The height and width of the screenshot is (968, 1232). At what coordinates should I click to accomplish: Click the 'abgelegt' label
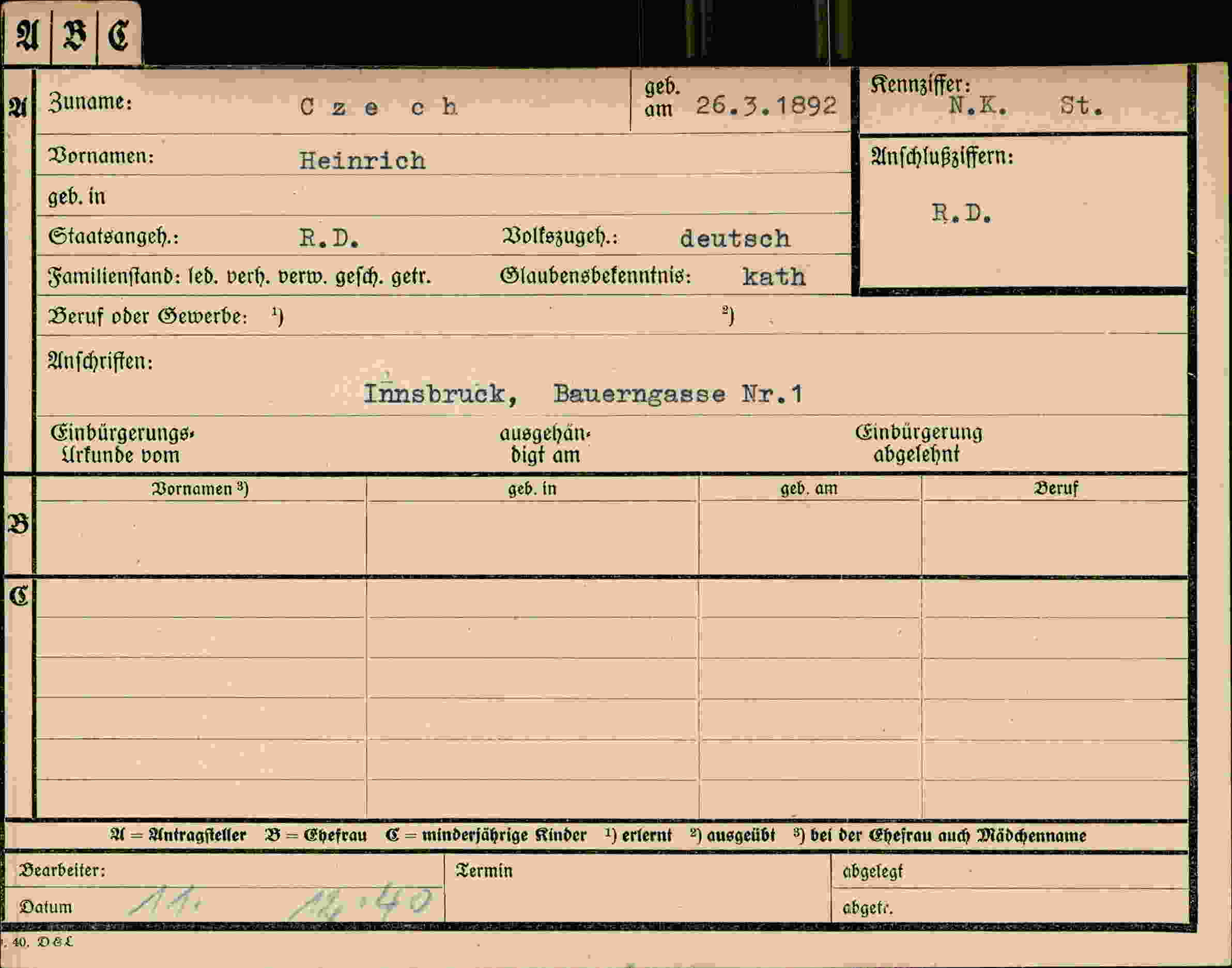click(x=872, y=871)
